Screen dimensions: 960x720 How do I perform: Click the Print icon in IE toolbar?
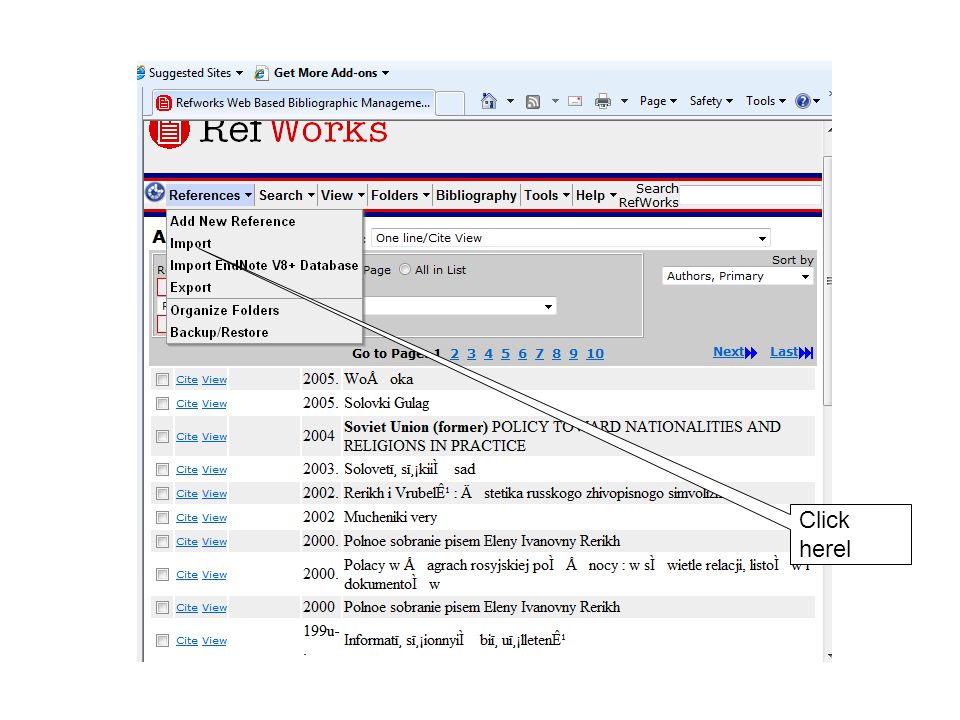click(603, 101)
